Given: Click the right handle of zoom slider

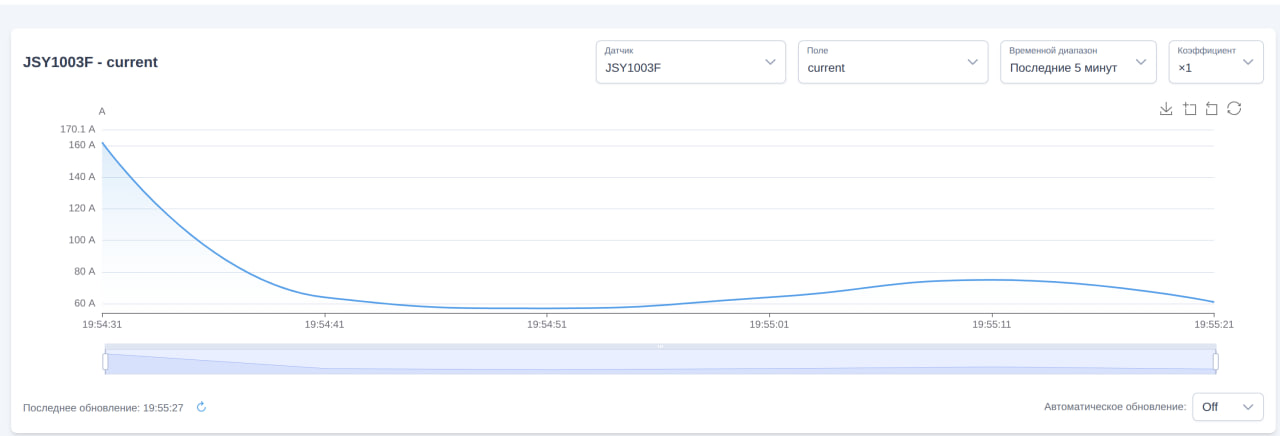Looking at the screenshot, I should (x=1216, y=361).
